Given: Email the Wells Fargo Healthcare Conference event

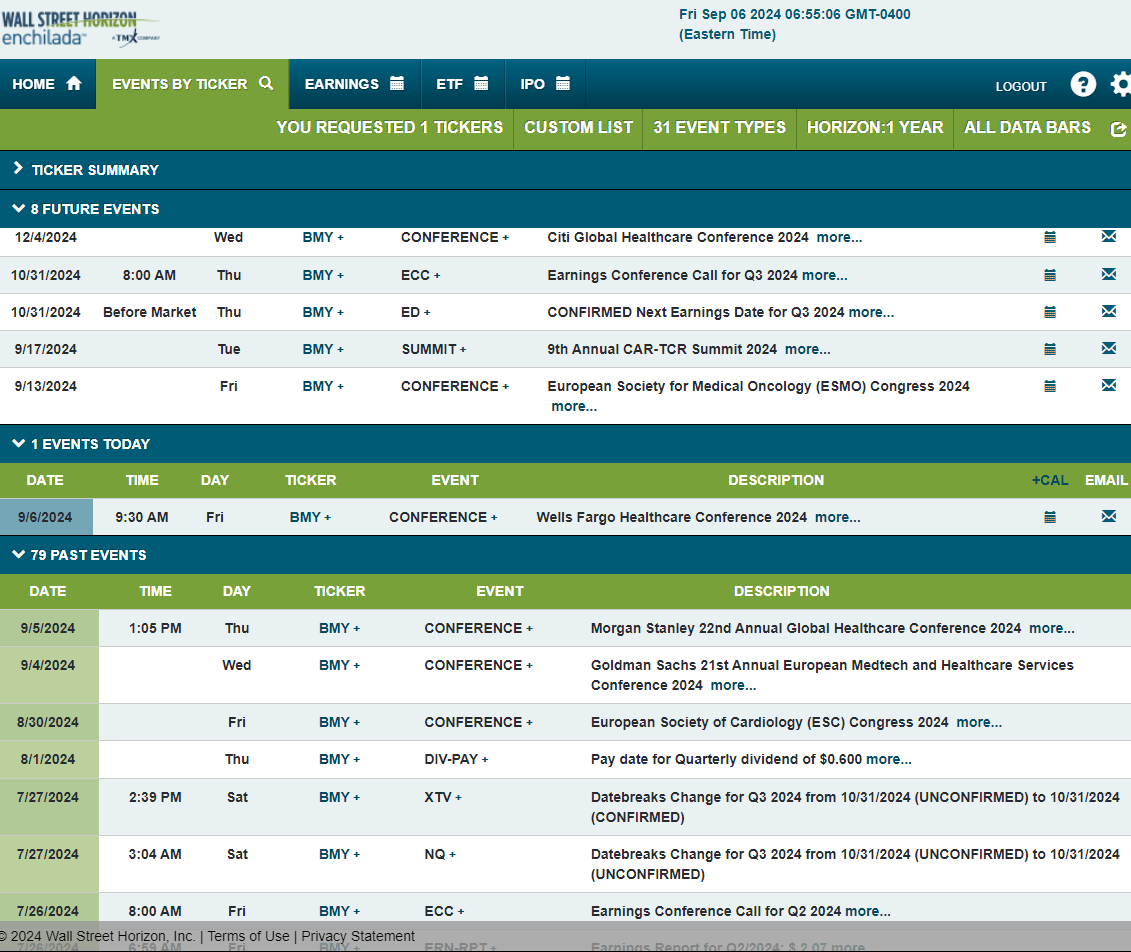Looking at the screenshot, I should coord(1109,516).
